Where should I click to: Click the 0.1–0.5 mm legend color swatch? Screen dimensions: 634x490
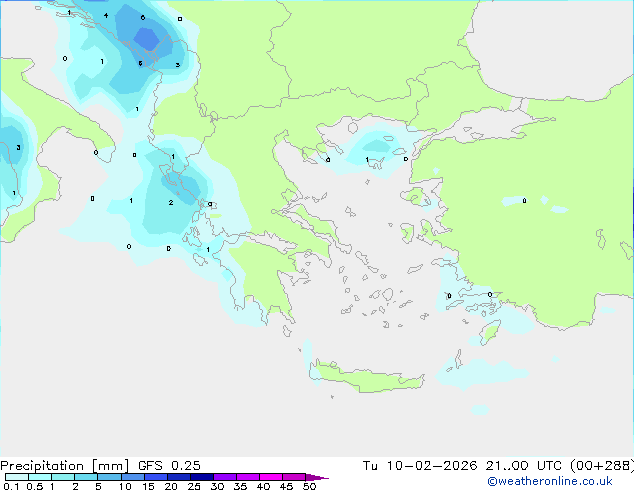(17, 477)
